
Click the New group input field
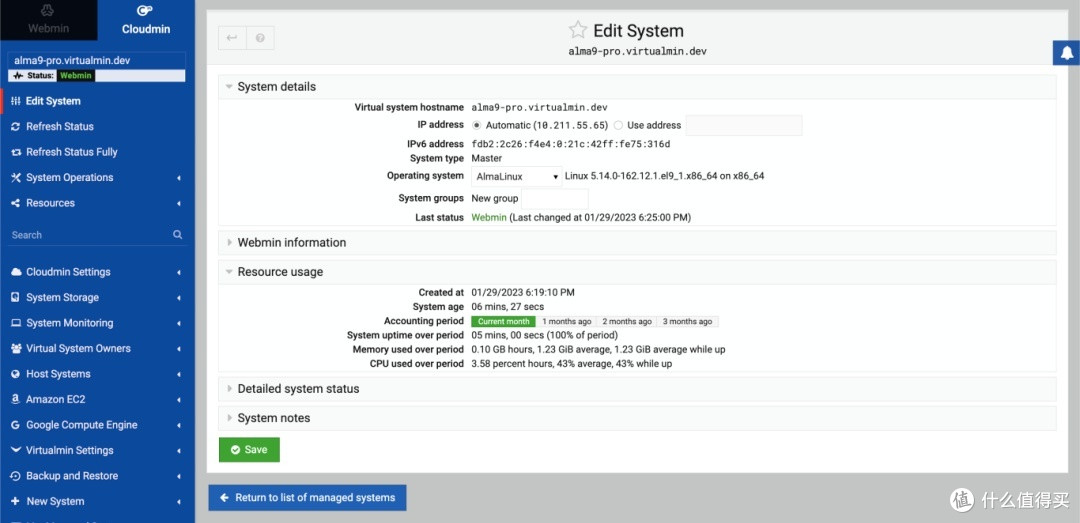(555, 198)
